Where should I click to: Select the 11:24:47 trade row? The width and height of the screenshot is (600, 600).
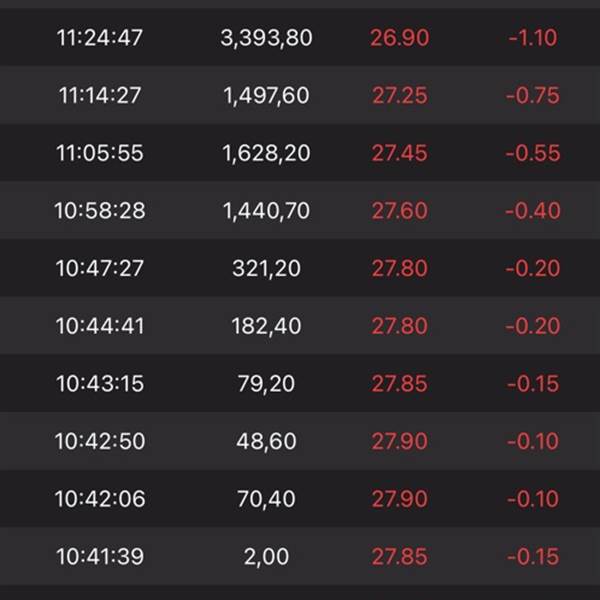[300, 37]
